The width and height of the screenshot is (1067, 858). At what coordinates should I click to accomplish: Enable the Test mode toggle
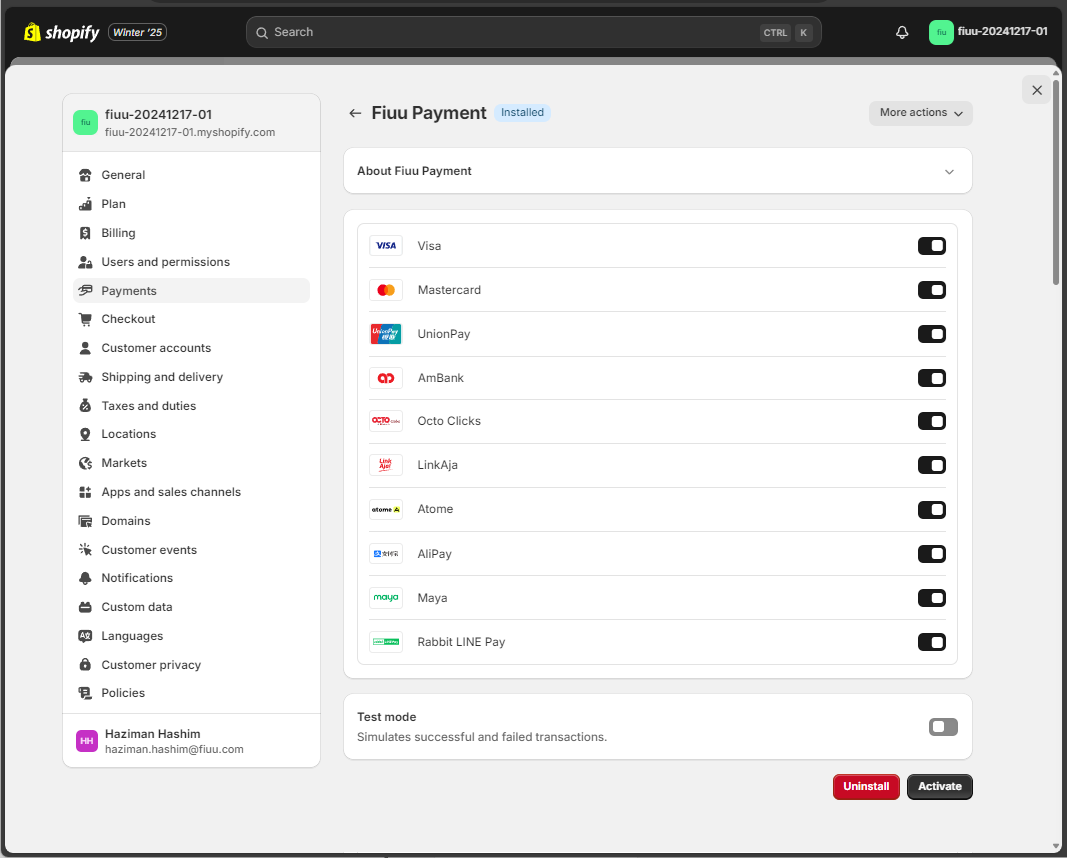[943, 727]
